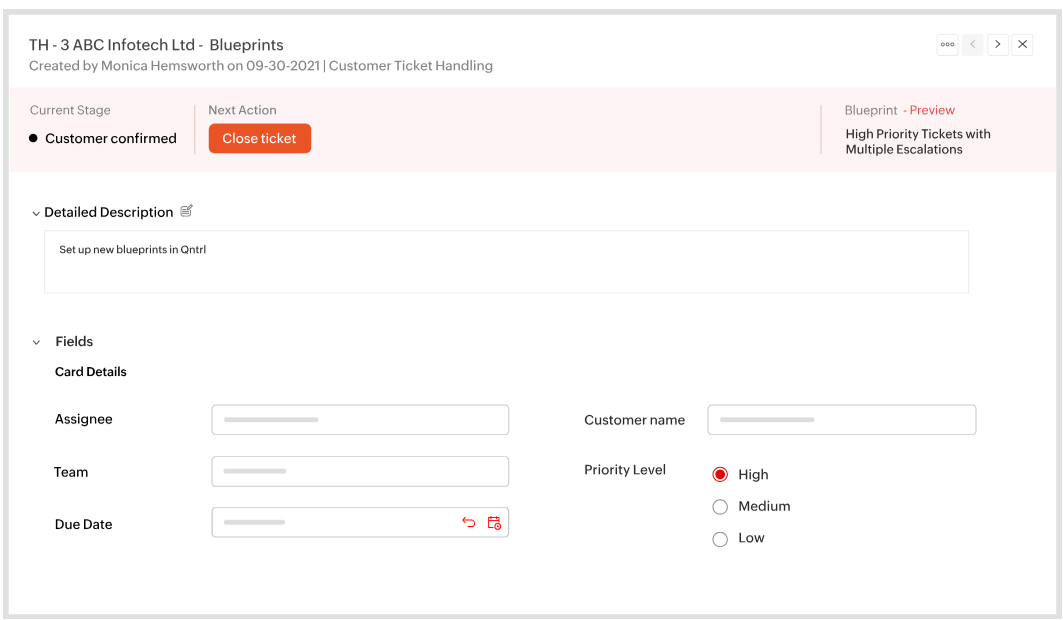Collapse the Detailed Description section

36,213
